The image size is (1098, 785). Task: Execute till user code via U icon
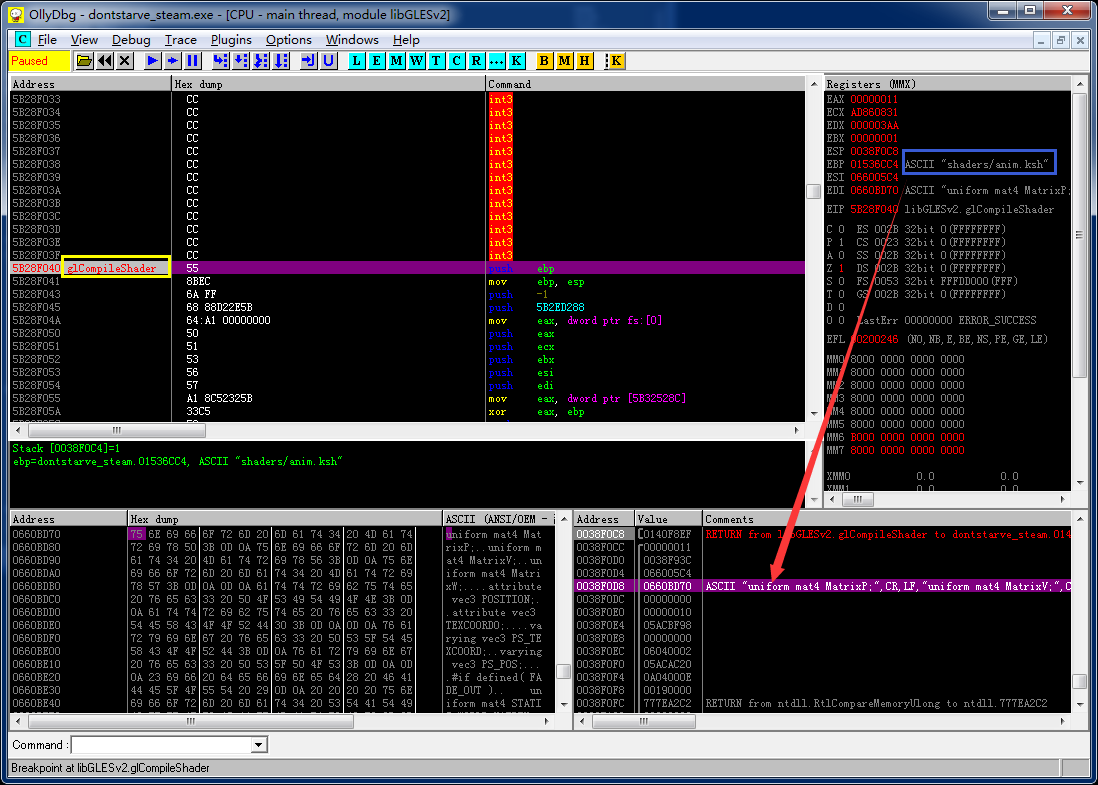click(x=328, y=61)
